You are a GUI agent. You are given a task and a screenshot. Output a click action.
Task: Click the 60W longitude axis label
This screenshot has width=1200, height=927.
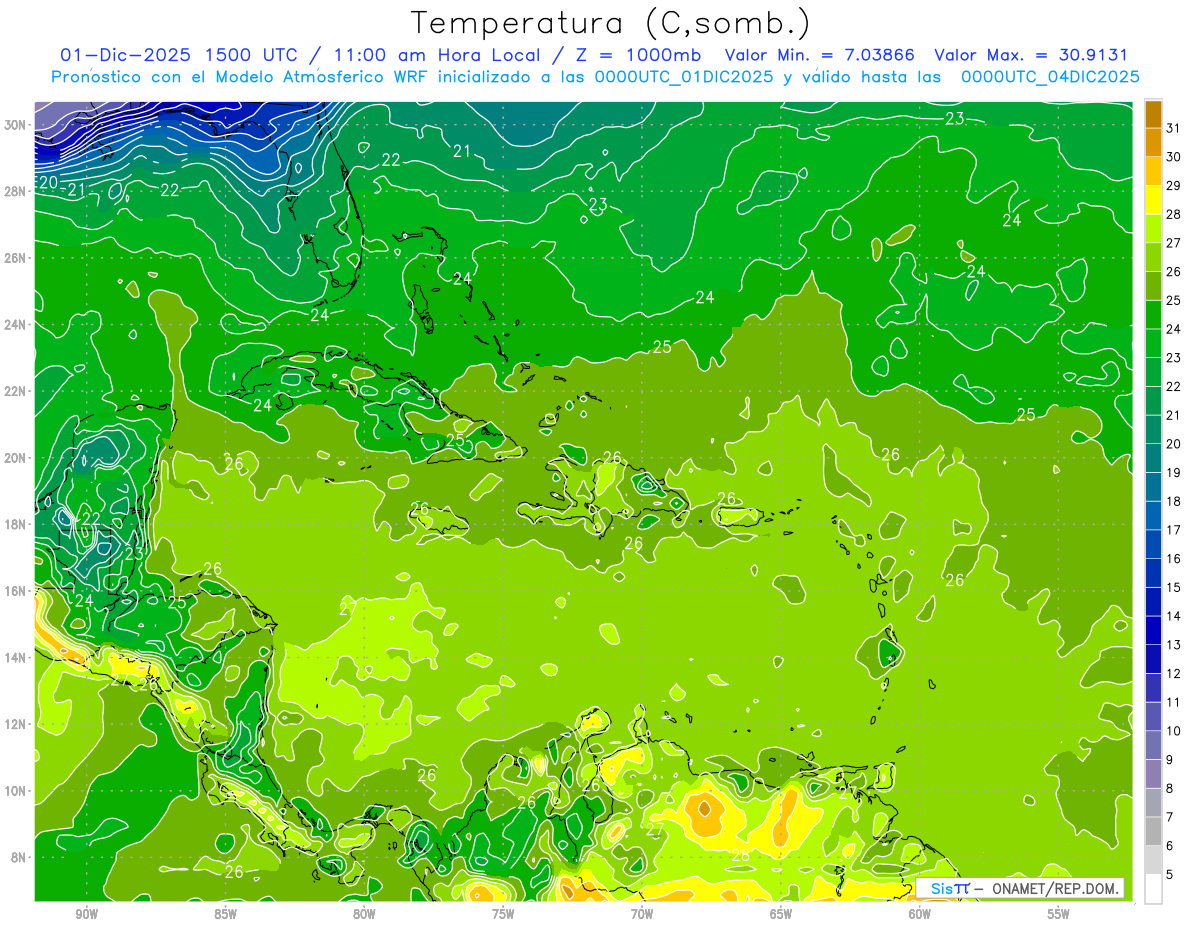(920, 914)
